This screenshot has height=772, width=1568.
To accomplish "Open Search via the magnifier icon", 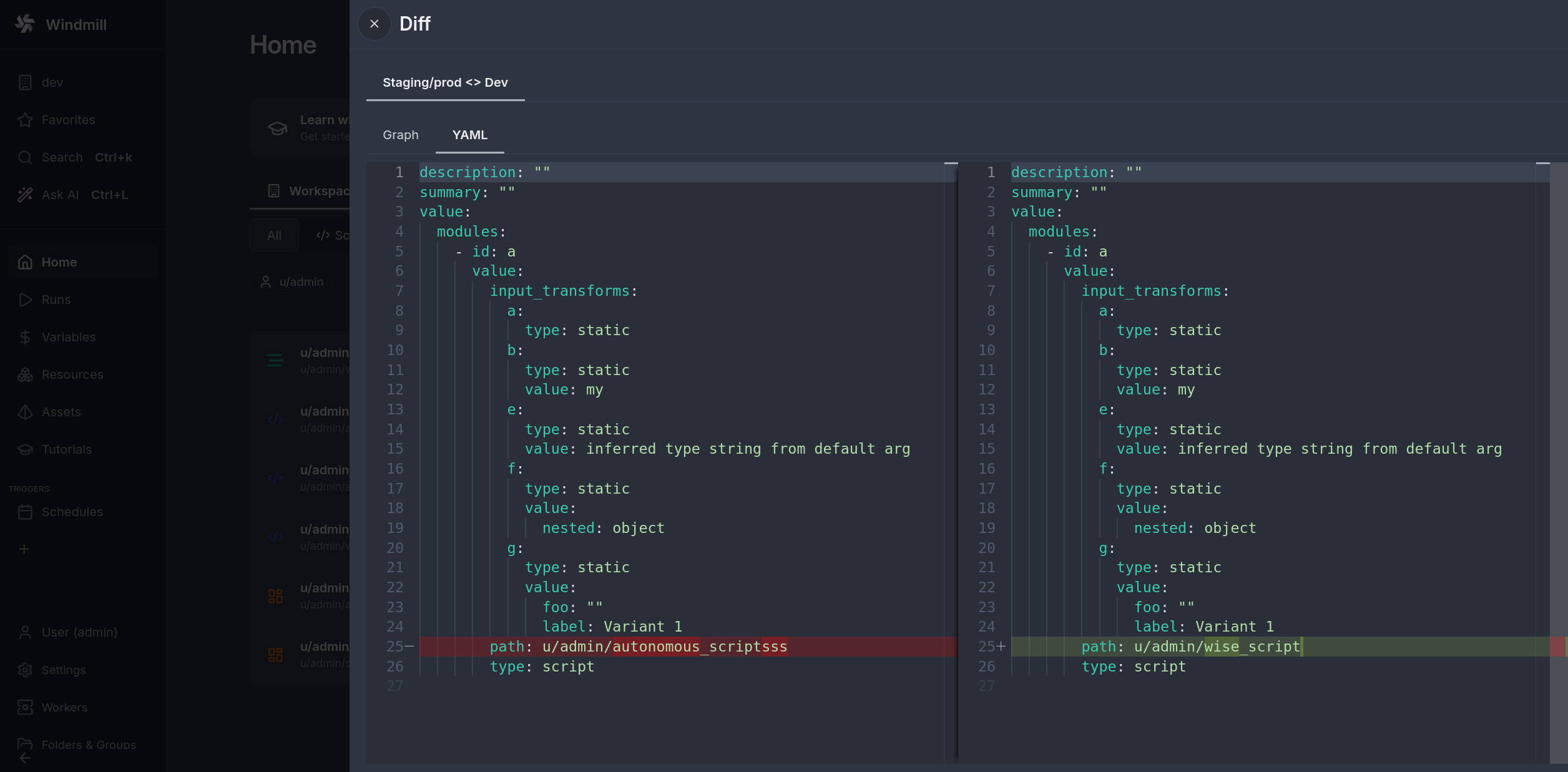I will 25,157.
